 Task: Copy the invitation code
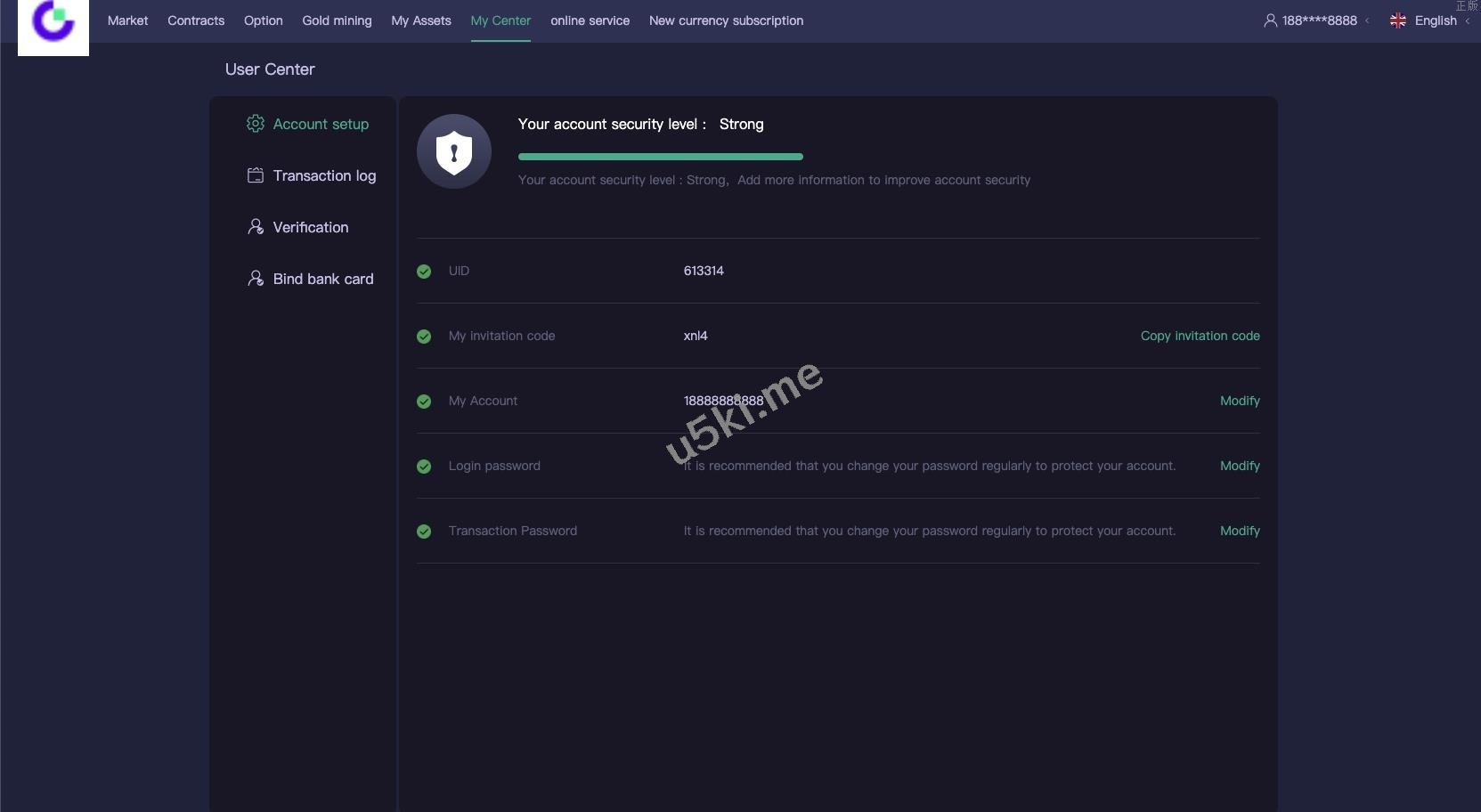(1200, 336)
